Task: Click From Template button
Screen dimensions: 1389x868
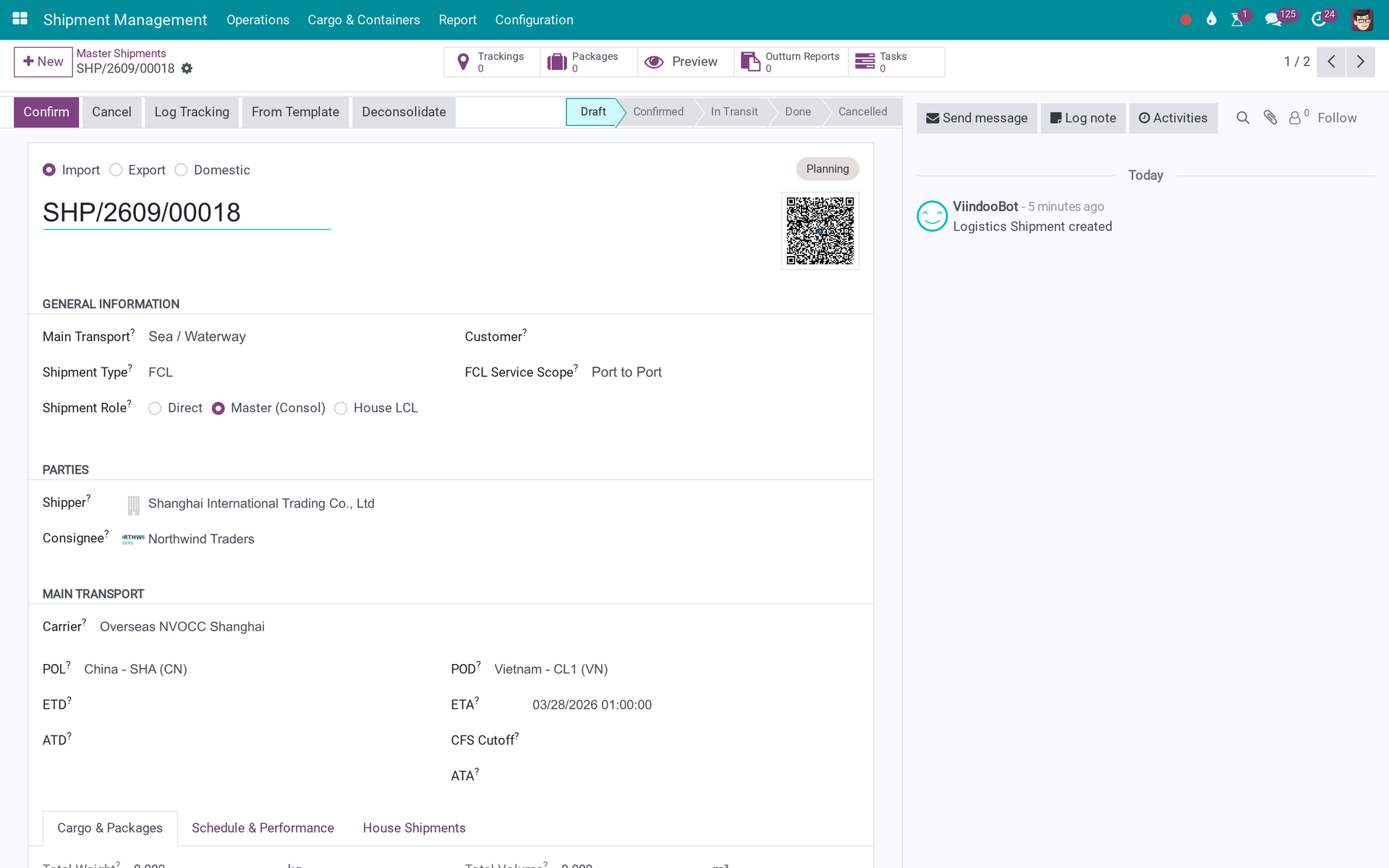Action: click(295, 112)
